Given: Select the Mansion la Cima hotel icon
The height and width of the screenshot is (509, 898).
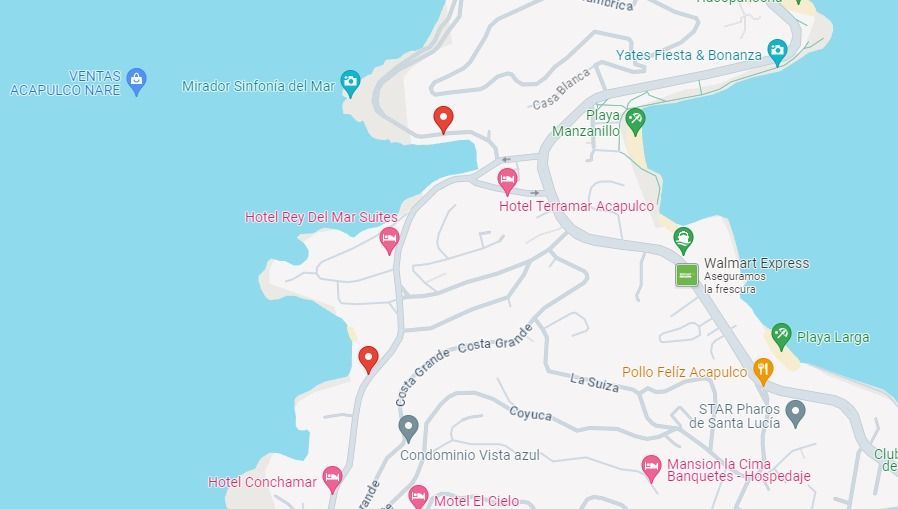Looking at the screenshot, I should click(x=651, y=468).
